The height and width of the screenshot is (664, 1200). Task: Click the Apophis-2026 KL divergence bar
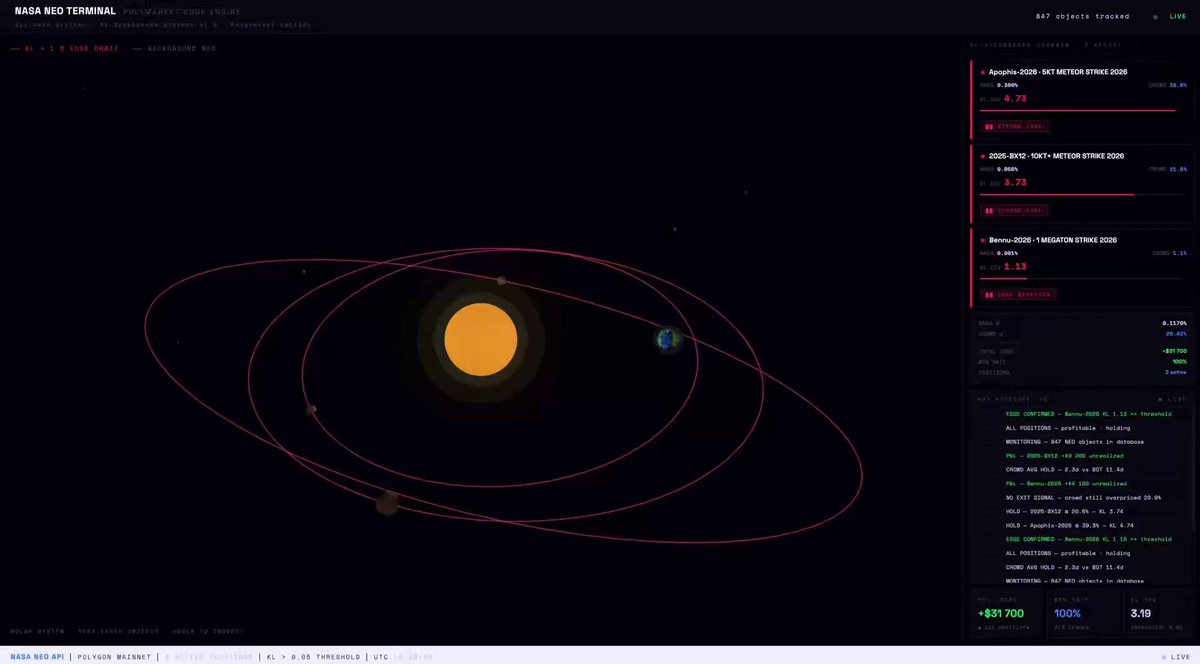(x=1083, y=110)
